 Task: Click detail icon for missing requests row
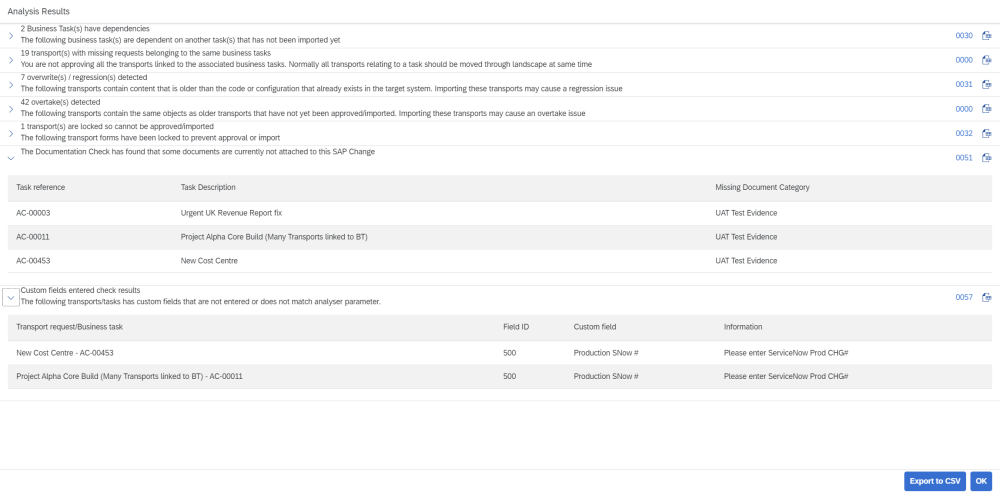pyautogui.click(x=987, y=60)
